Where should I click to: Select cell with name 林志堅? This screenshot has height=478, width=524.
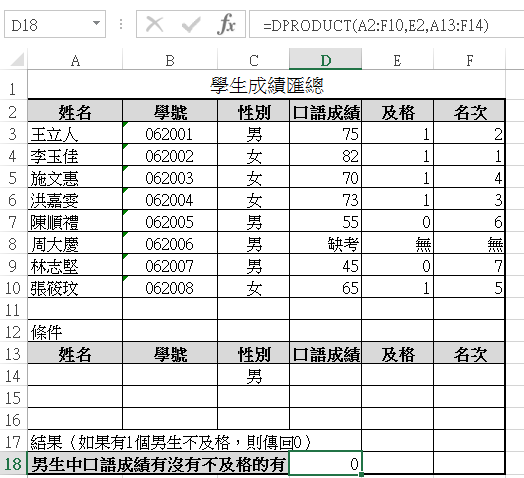[75, 266]
